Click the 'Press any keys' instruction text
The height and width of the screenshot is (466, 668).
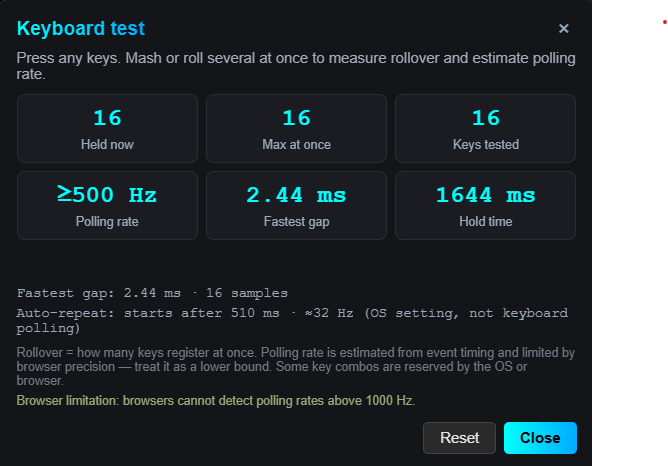tap(296, 66)
